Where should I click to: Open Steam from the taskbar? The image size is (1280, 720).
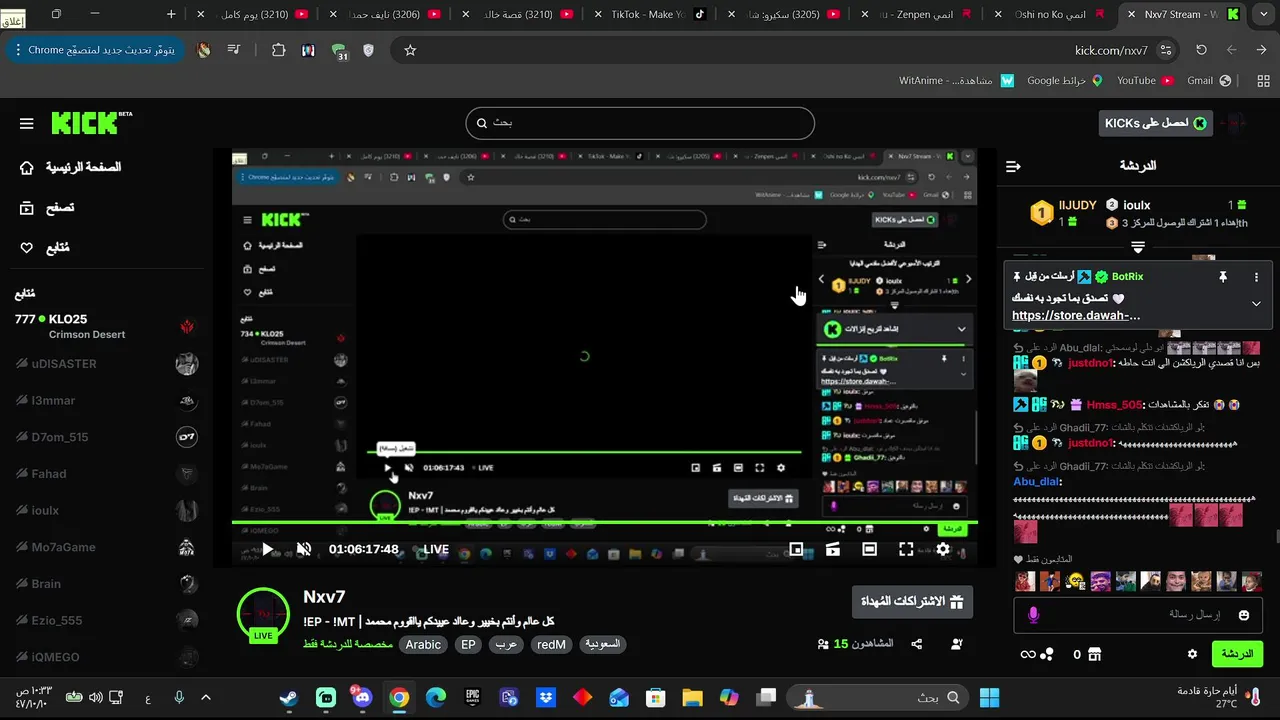pyautogui.click(x=288, y=697)
